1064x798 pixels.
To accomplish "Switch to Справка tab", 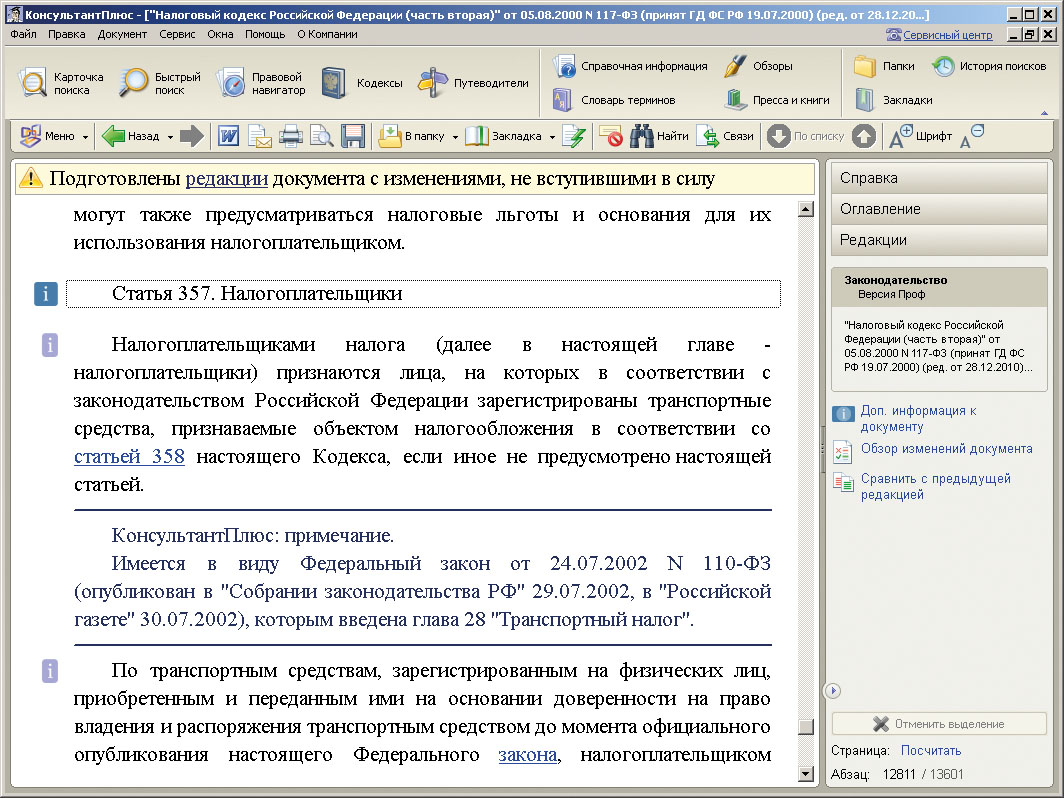I will (939, 178).
